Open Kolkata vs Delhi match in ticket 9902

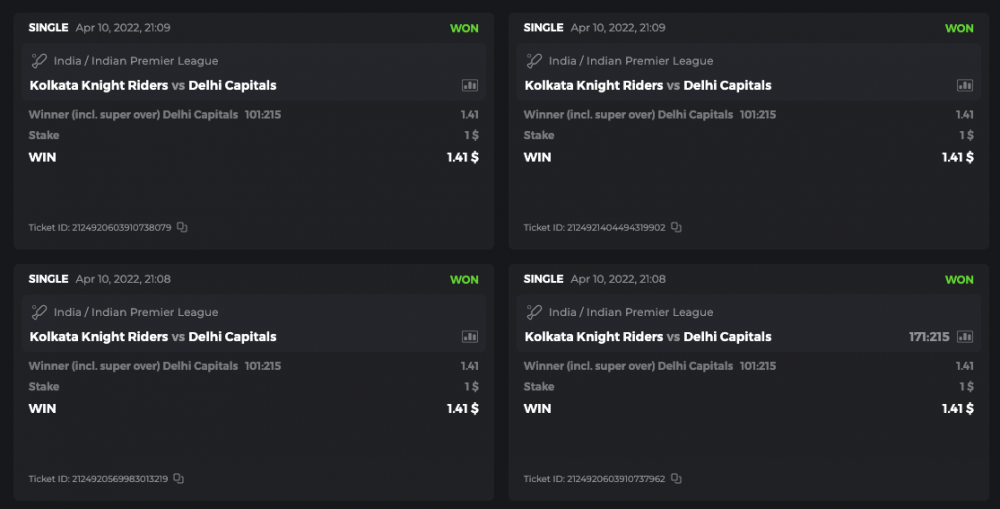(x=648, y=86)
